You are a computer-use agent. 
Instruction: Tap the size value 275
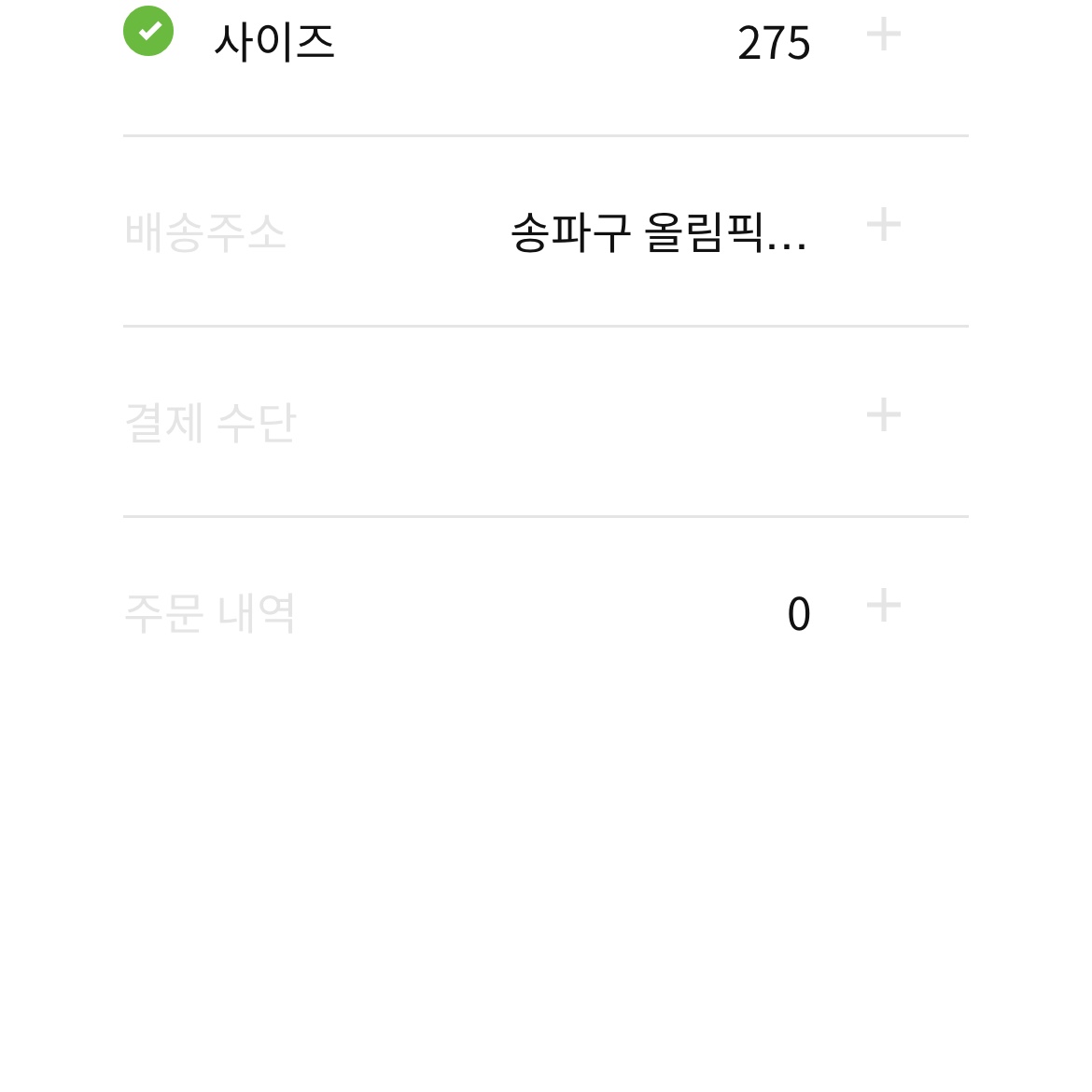[x=774, y=43]
